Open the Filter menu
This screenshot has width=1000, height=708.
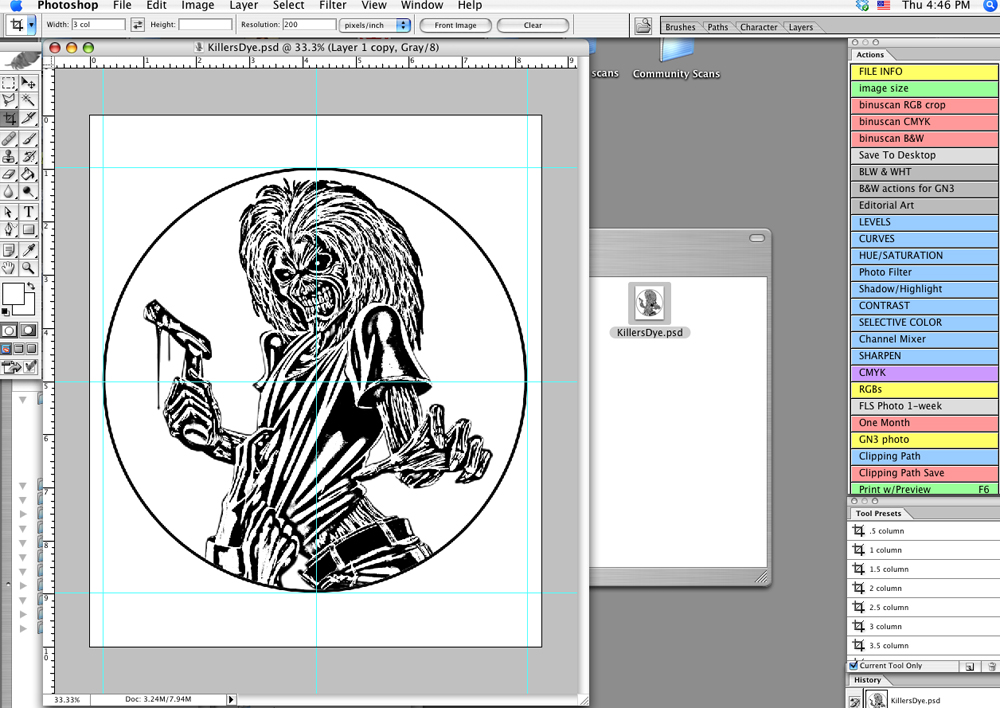332,6
